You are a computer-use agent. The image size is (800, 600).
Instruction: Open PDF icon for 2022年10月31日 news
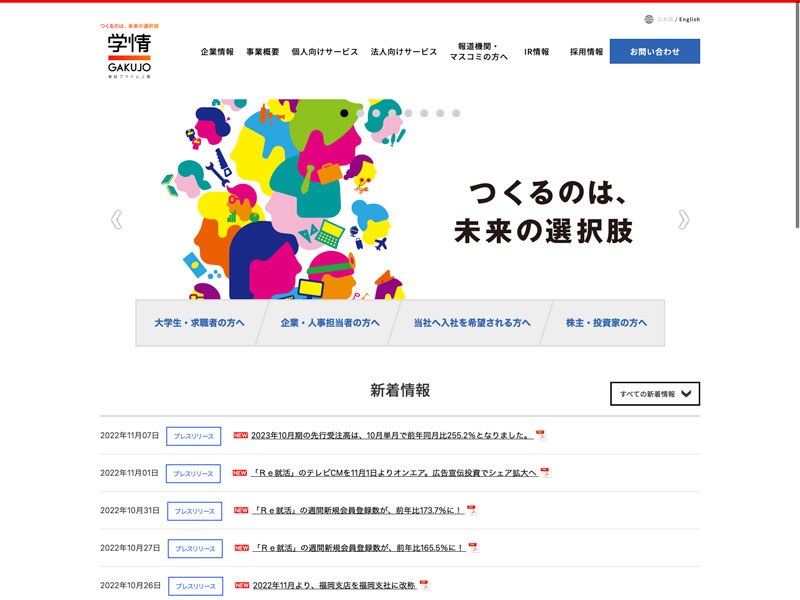472,510
